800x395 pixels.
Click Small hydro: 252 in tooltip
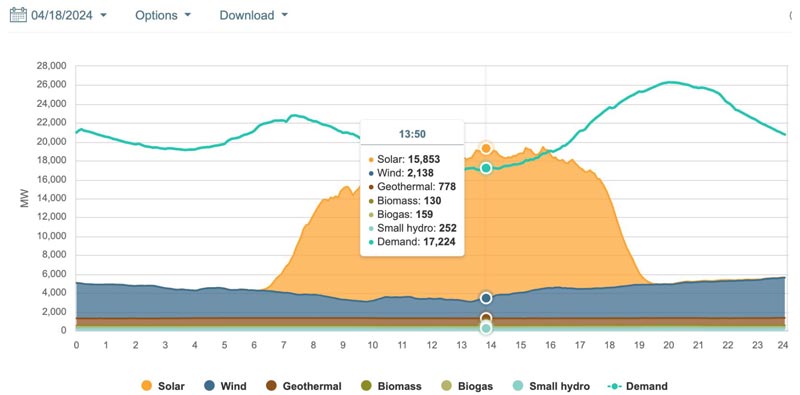coord(412,228)
